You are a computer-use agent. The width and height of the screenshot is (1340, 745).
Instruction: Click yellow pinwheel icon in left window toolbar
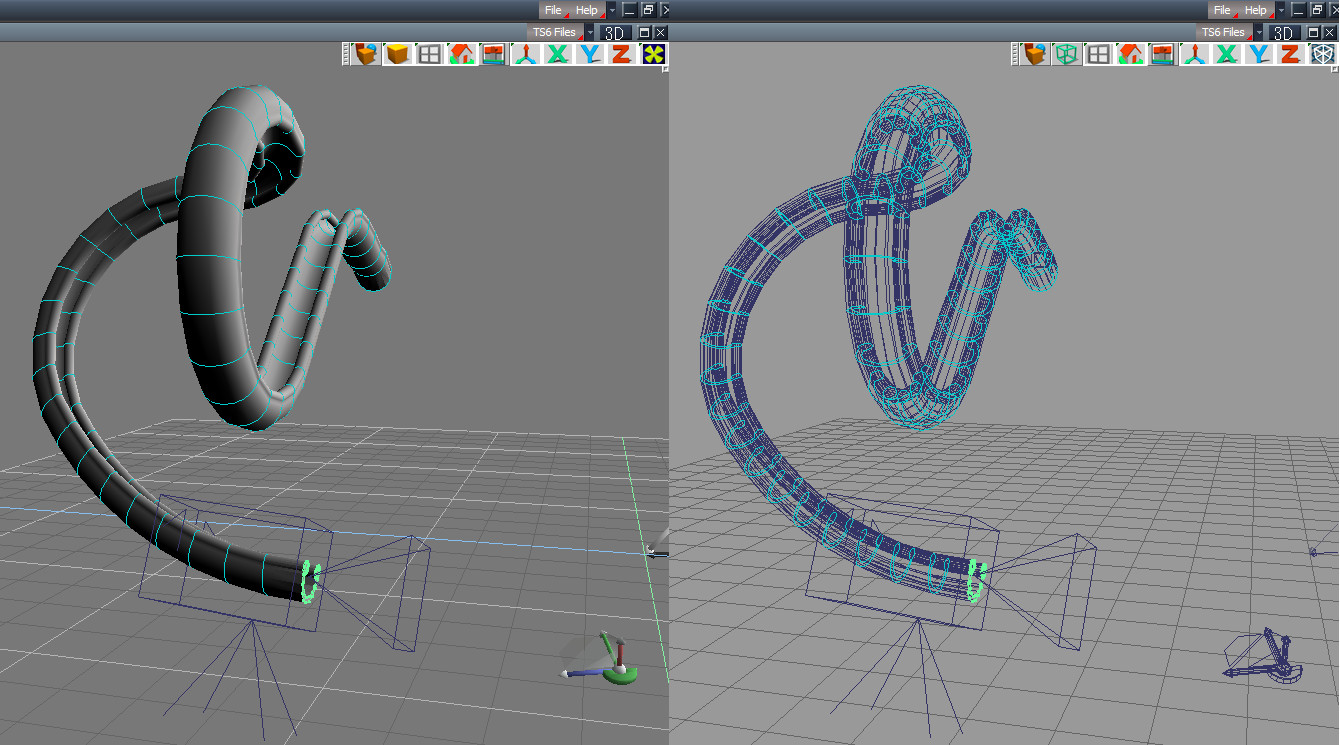[654, 54]
